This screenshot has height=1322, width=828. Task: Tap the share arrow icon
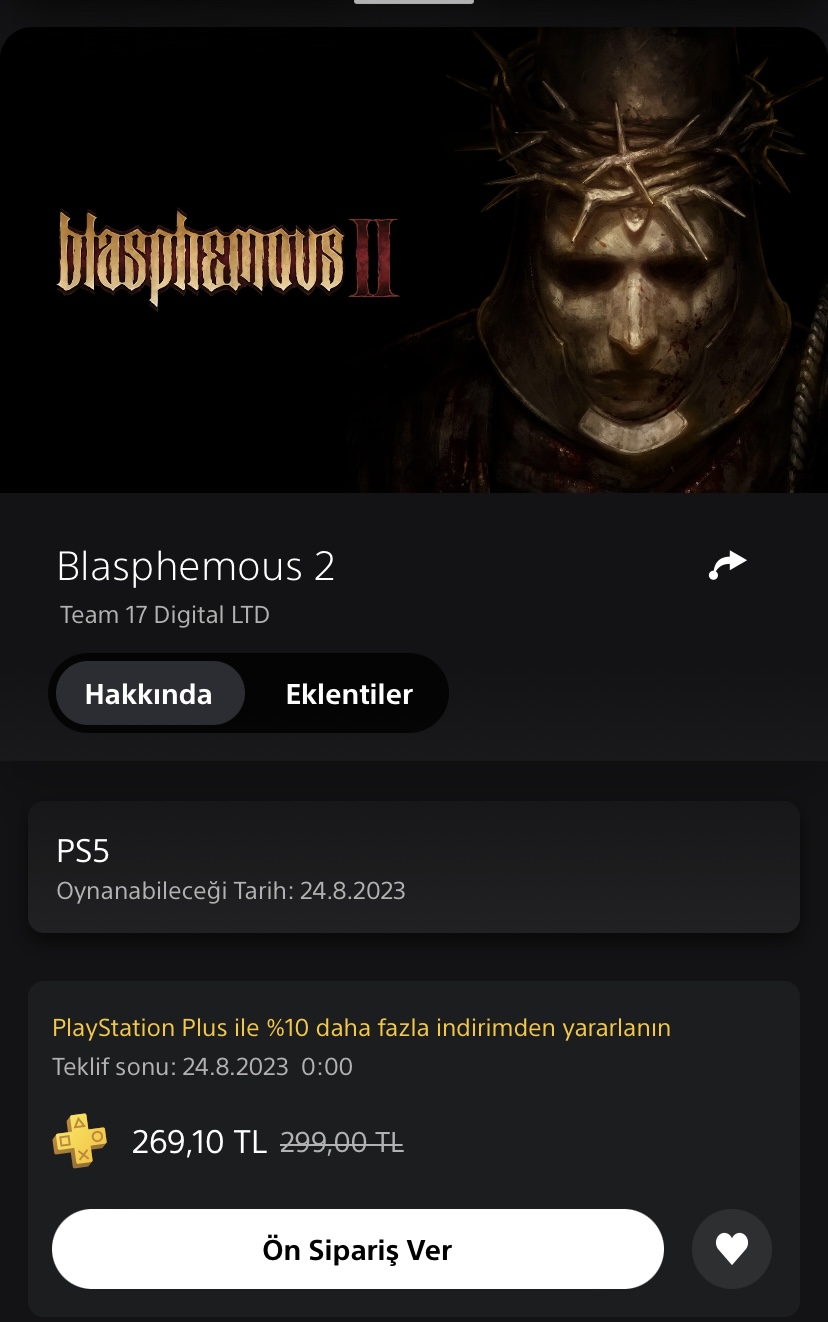727,565
